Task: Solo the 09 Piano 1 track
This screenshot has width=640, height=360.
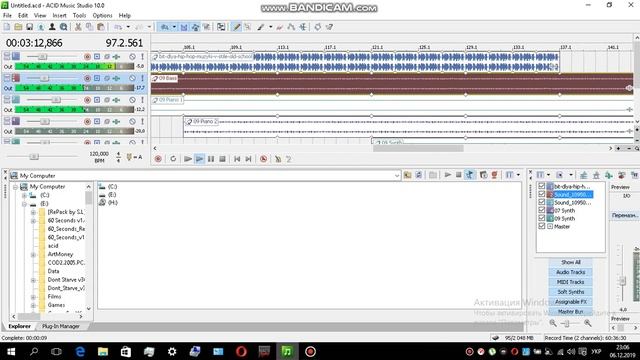Action: point(142,100)
